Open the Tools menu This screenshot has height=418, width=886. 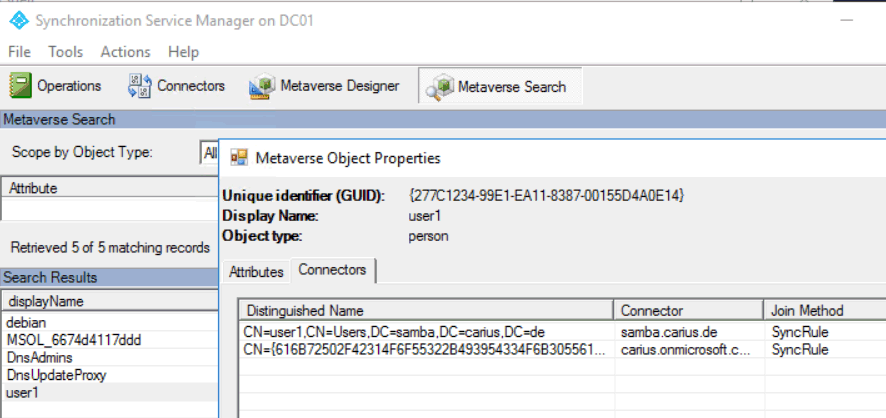[x=66, y=52]
